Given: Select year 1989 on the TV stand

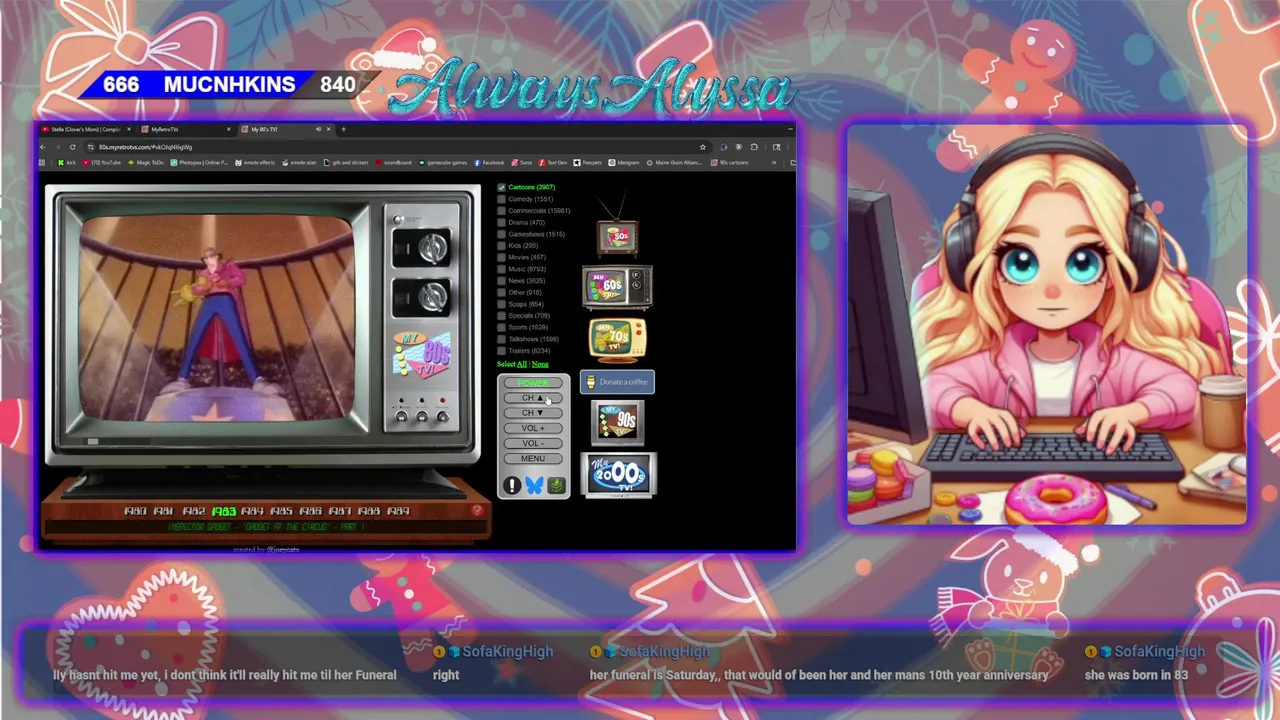Looking at the screenshot, I should pos(398,511).
